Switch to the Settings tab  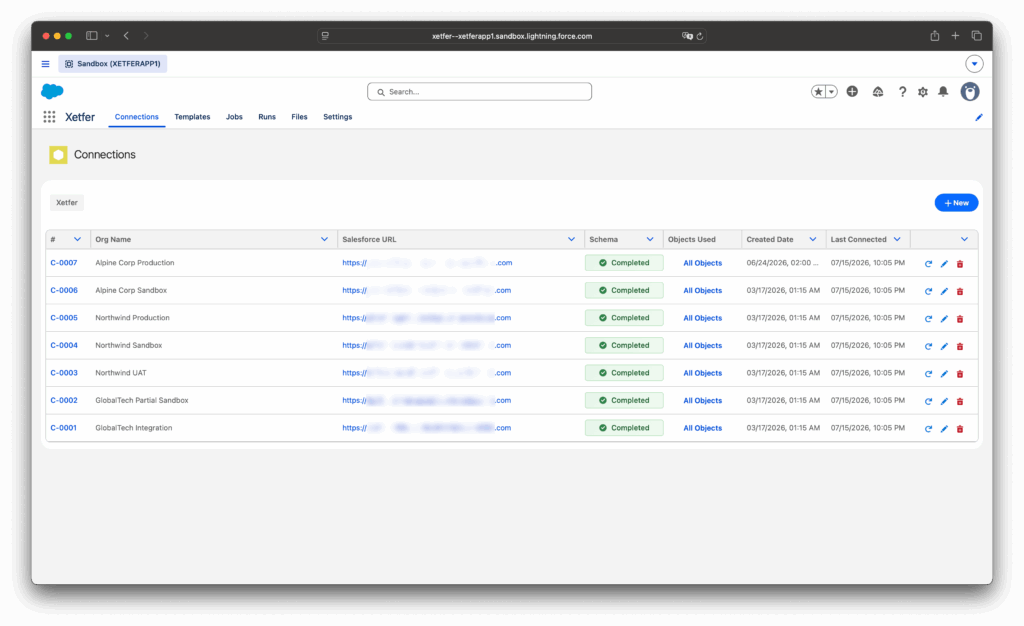[338, 117]
